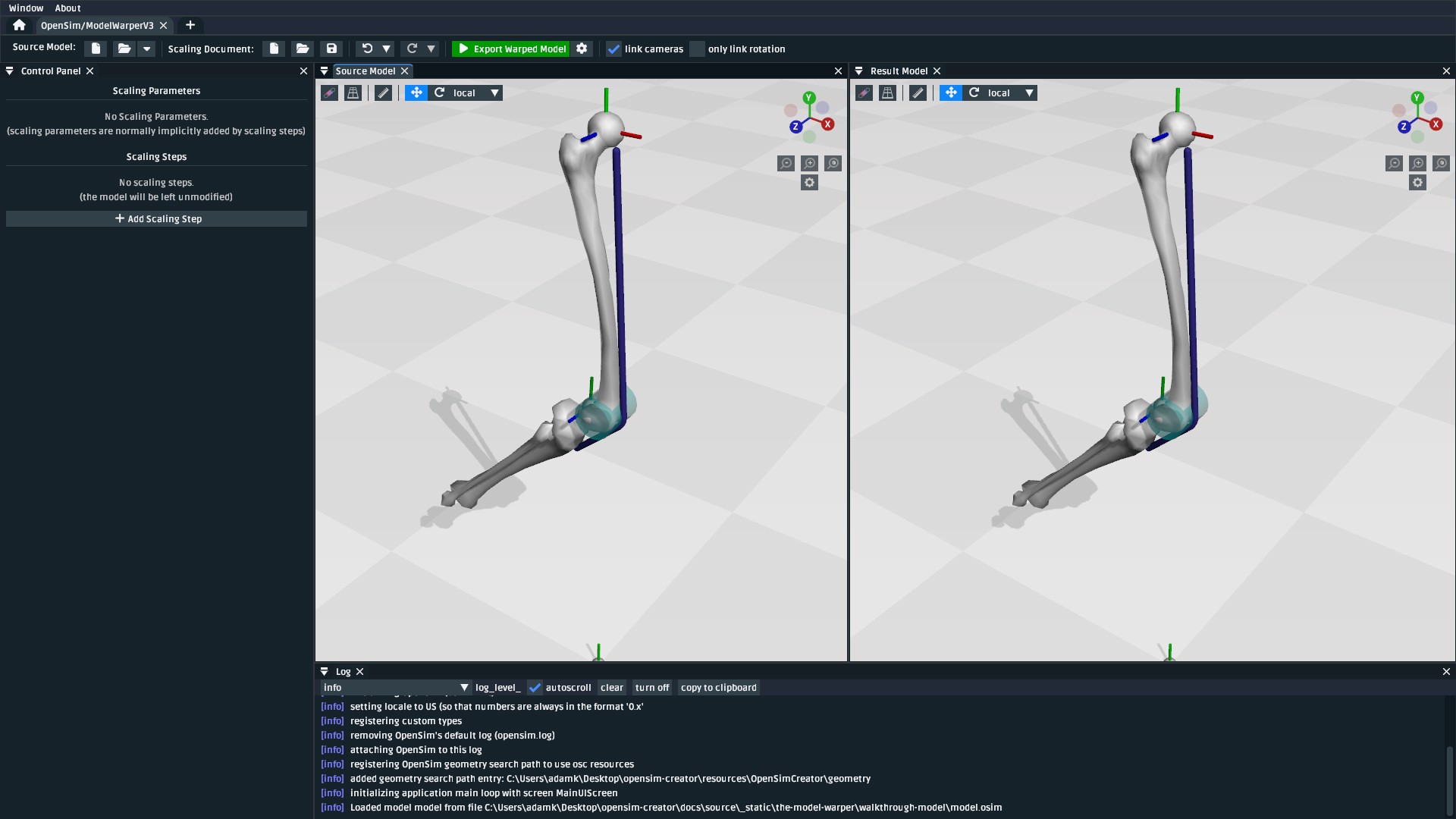Open a source model file

tap(124, 49)
